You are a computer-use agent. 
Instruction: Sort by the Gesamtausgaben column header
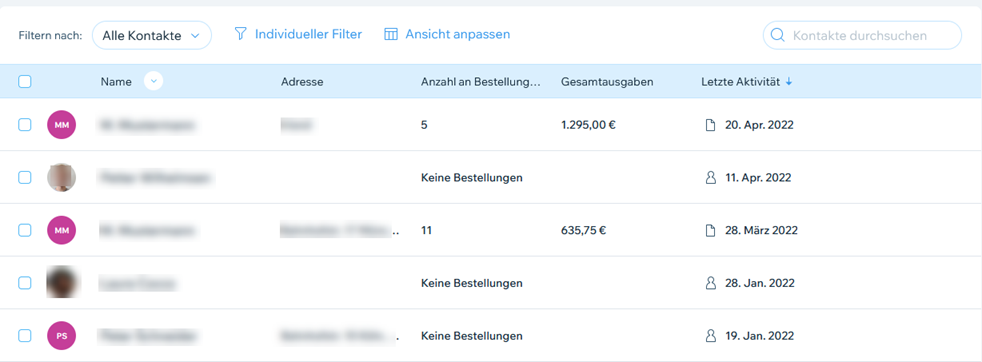(607, 81)
